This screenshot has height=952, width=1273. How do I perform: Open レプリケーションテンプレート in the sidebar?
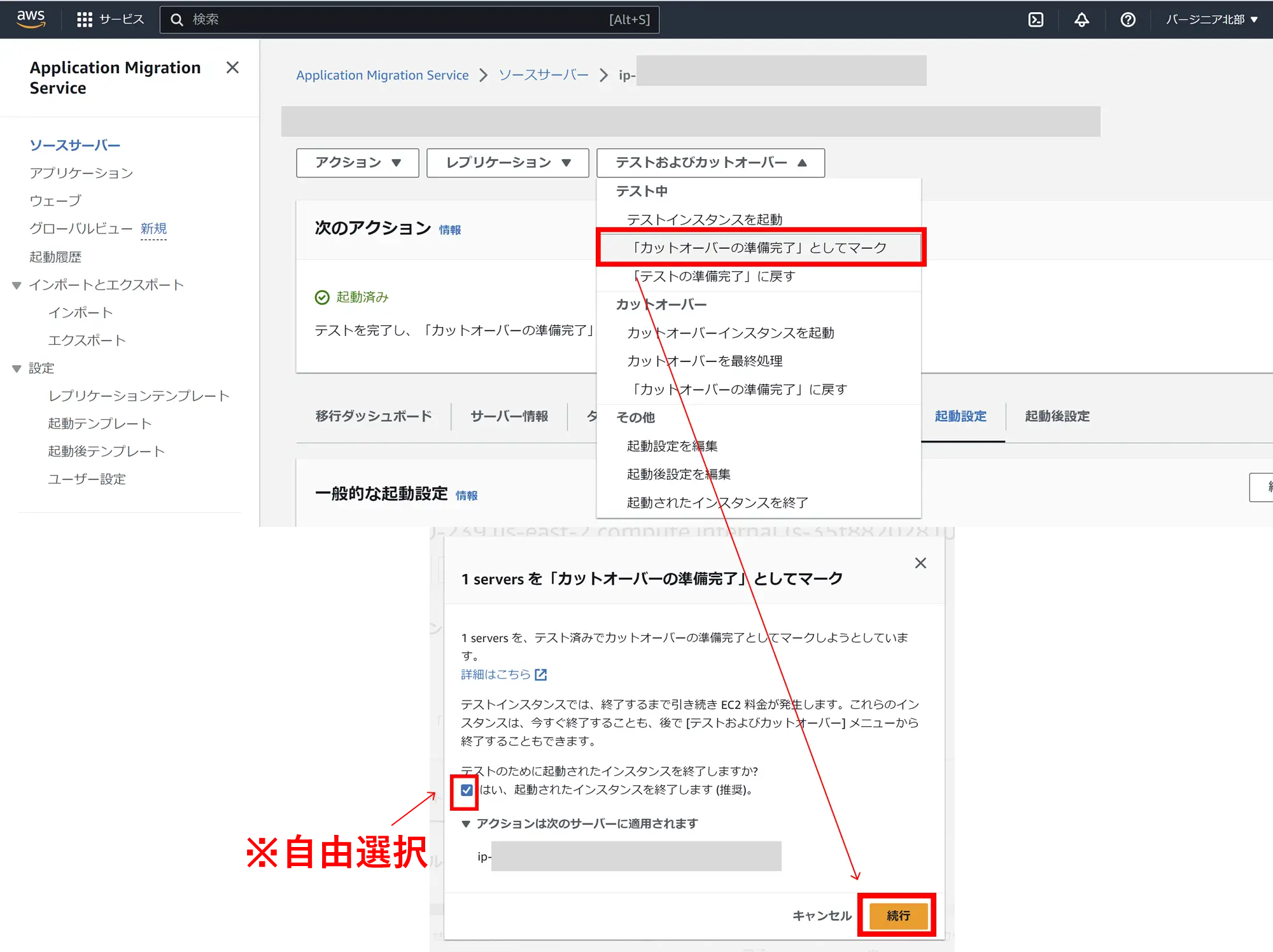[x=139, y=396]
